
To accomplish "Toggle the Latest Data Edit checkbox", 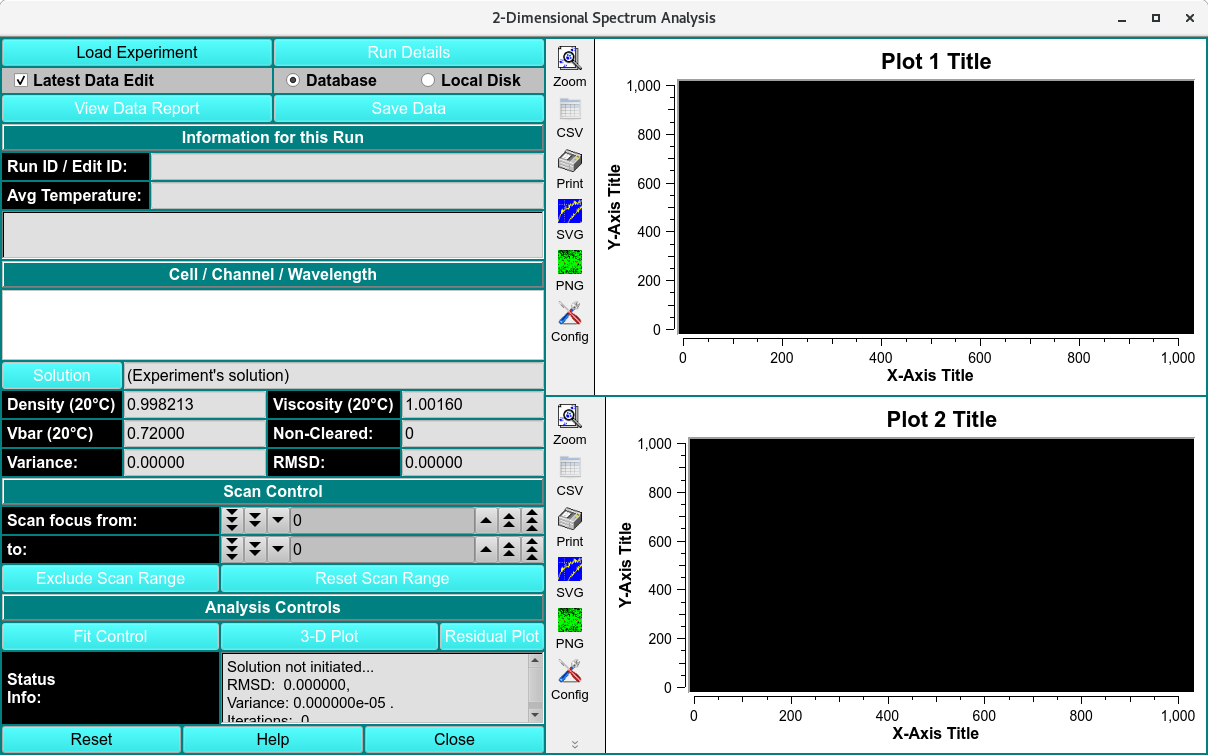I will pos(21,80).
